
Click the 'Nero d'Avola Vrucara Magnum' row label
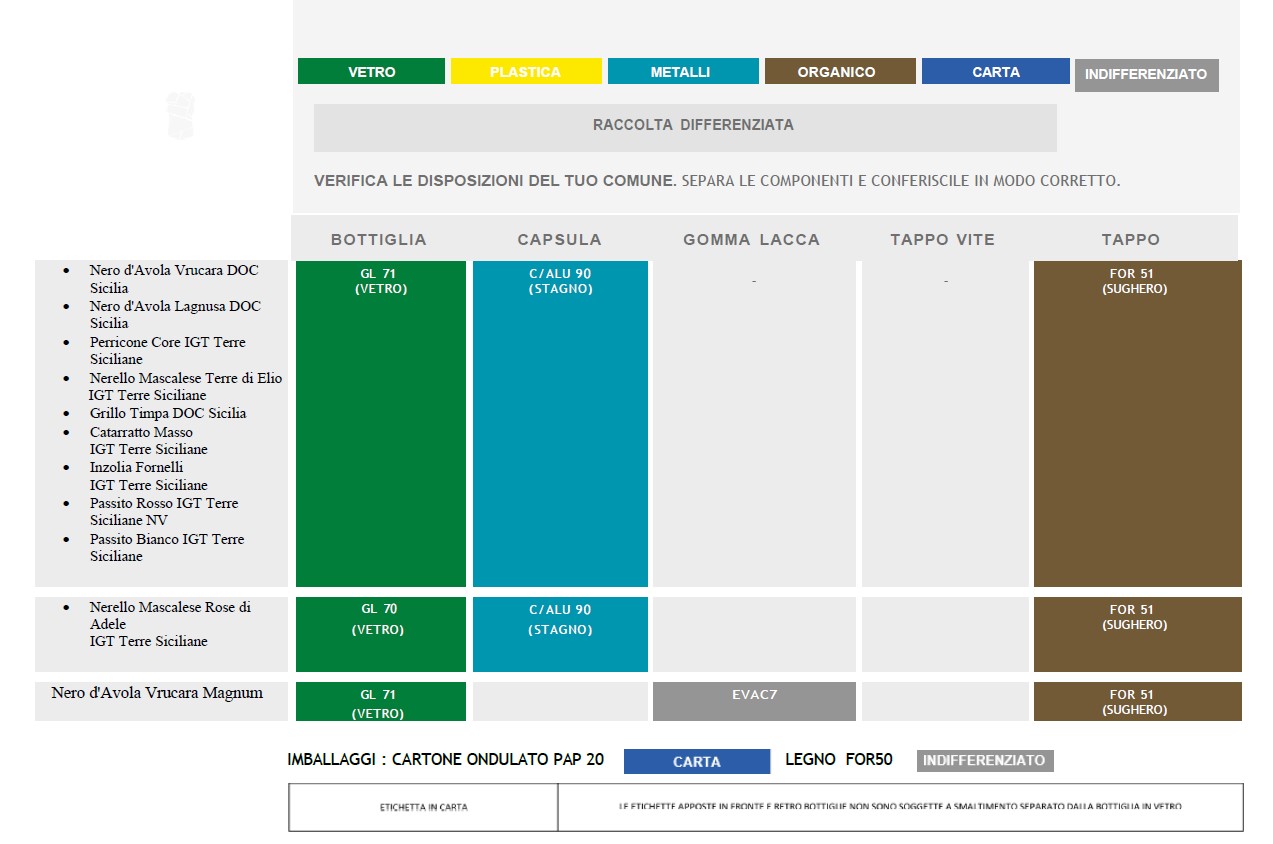pyautogui.click(x=157, y=692)
